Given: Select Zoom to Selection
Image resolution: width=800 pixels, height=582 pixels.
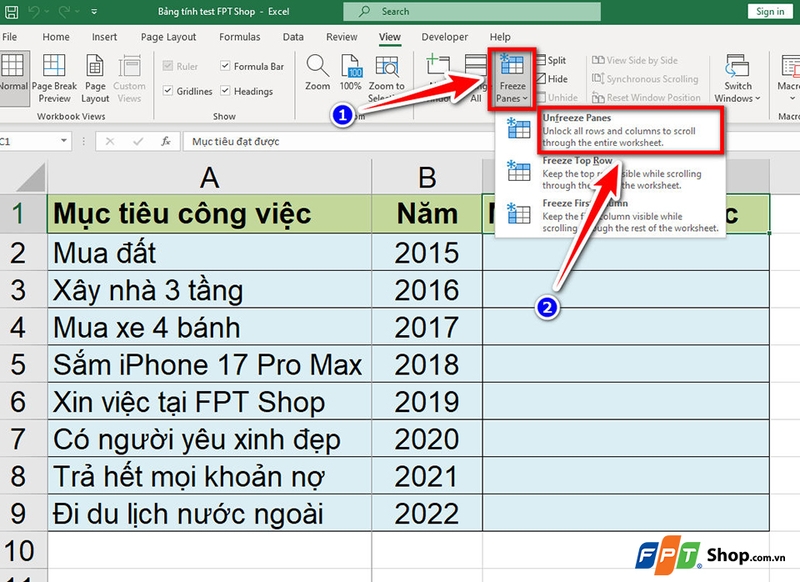Looking at the screenshot, I should [x=387, y=66].
